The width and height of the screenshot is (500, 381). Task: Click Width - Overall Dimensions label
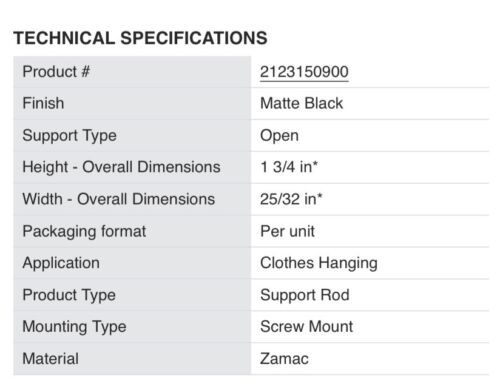click(118, 199)
